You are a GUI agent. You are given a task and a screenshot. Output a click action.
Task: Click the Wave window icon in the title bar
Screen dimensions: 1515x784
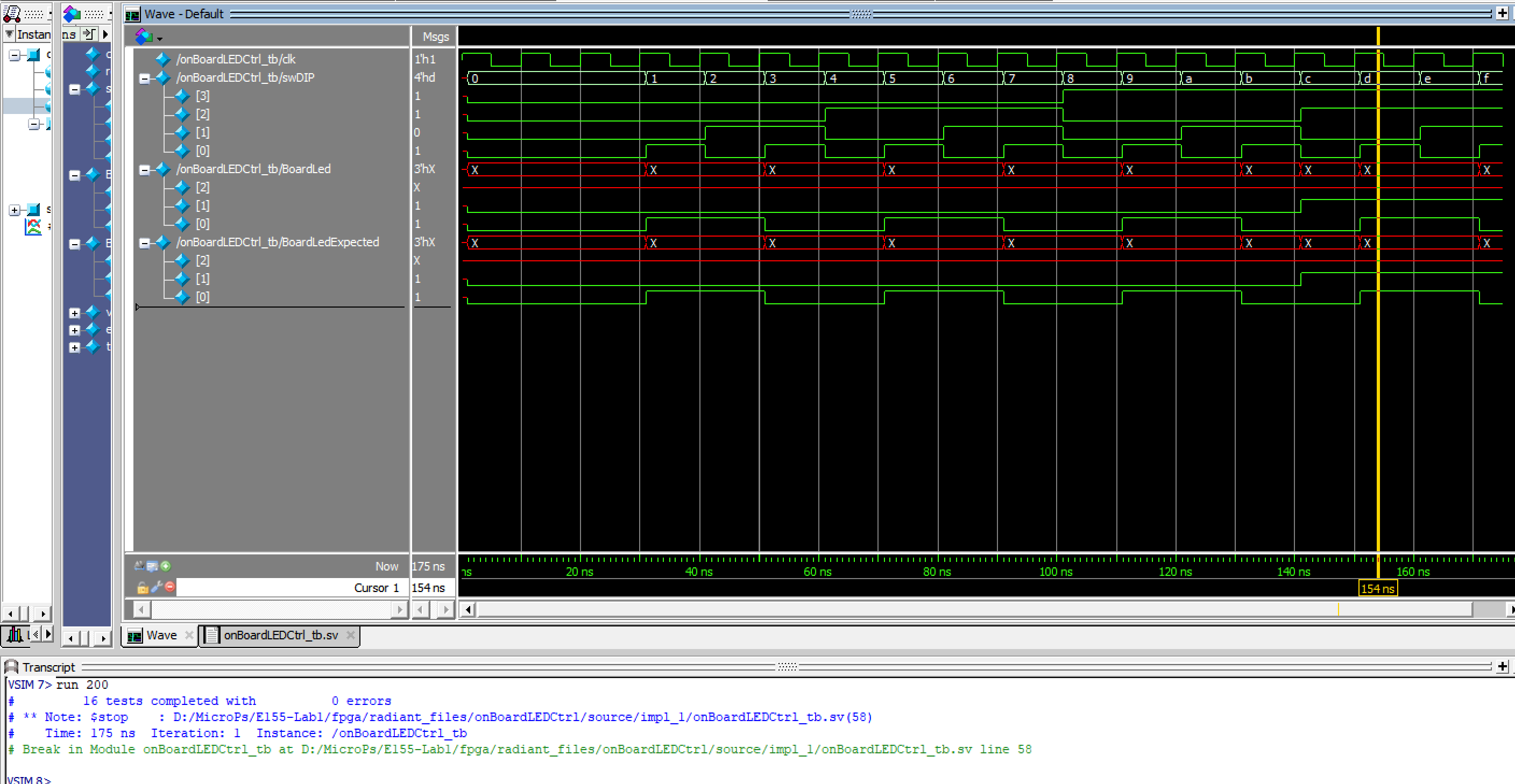tap(133, 14)
